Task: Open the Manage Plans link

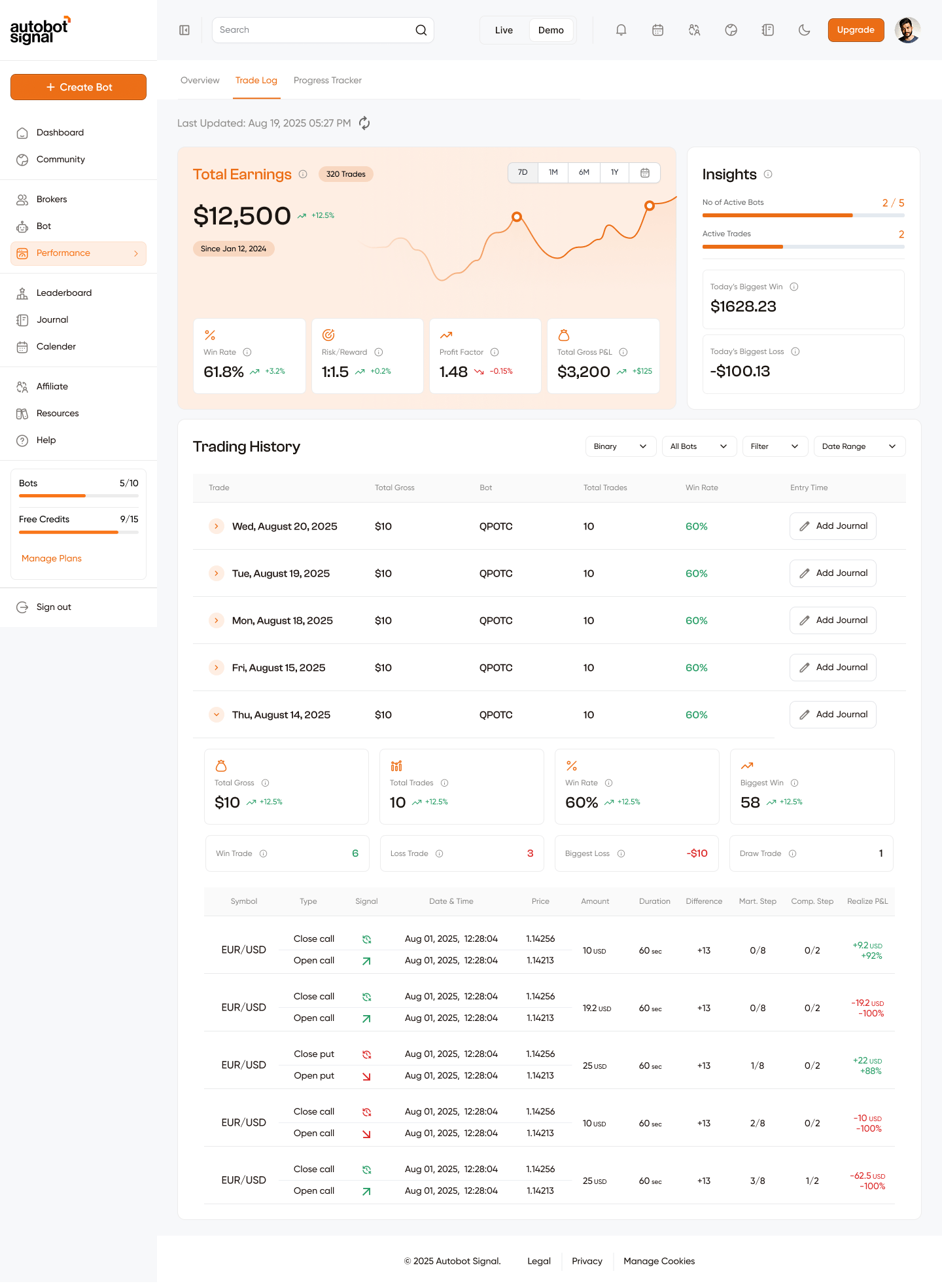Action: (x=52, y=558)
